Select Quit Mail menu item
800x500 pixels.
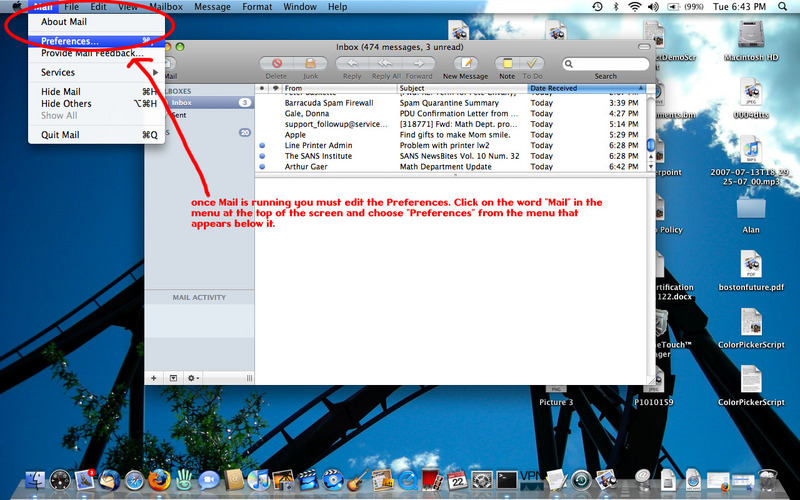pyautogui.click(x=60, y=135)
